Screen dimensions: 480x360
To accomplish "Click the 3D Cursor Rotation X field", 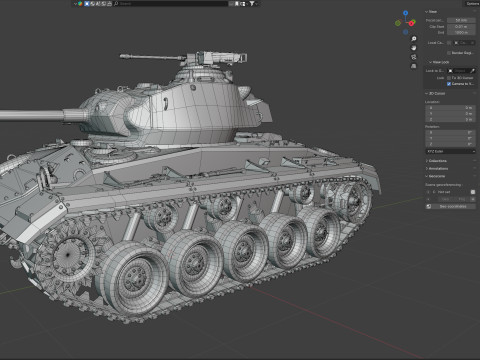I will point(451,132).
